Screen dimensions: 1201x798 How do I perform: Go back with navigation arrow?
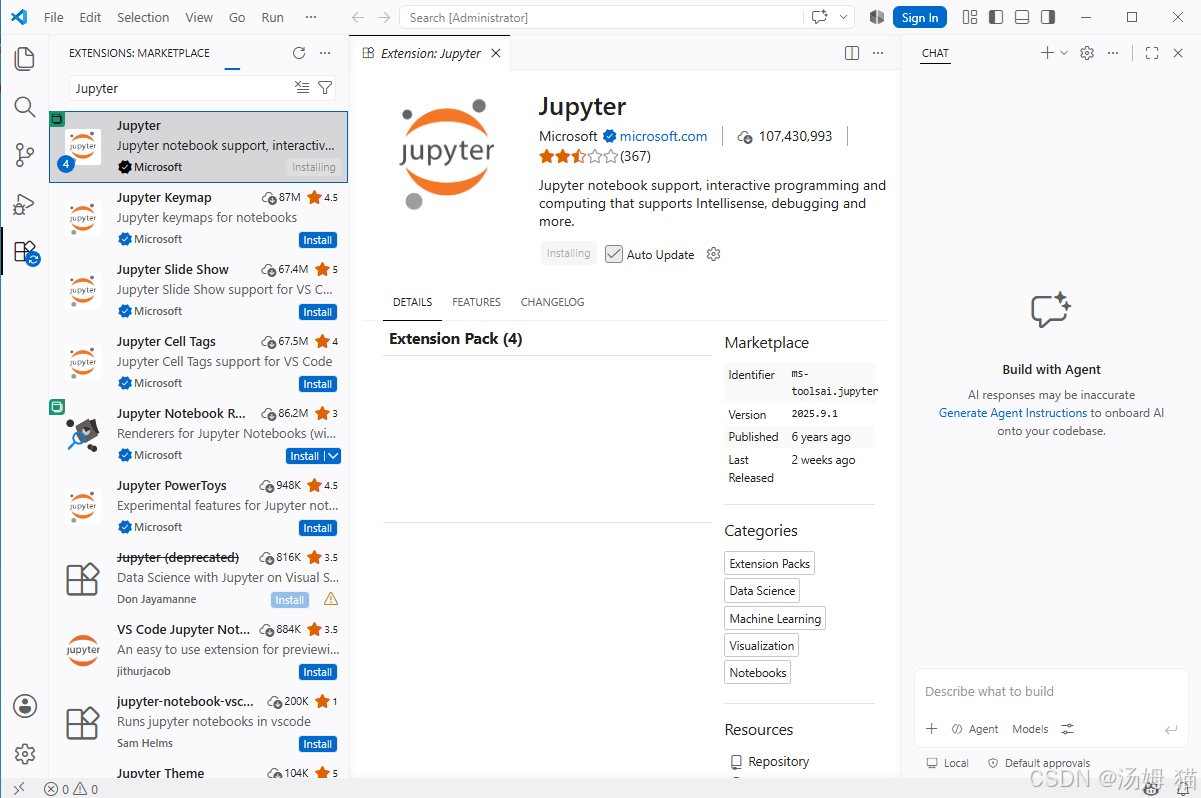[358, 17]
